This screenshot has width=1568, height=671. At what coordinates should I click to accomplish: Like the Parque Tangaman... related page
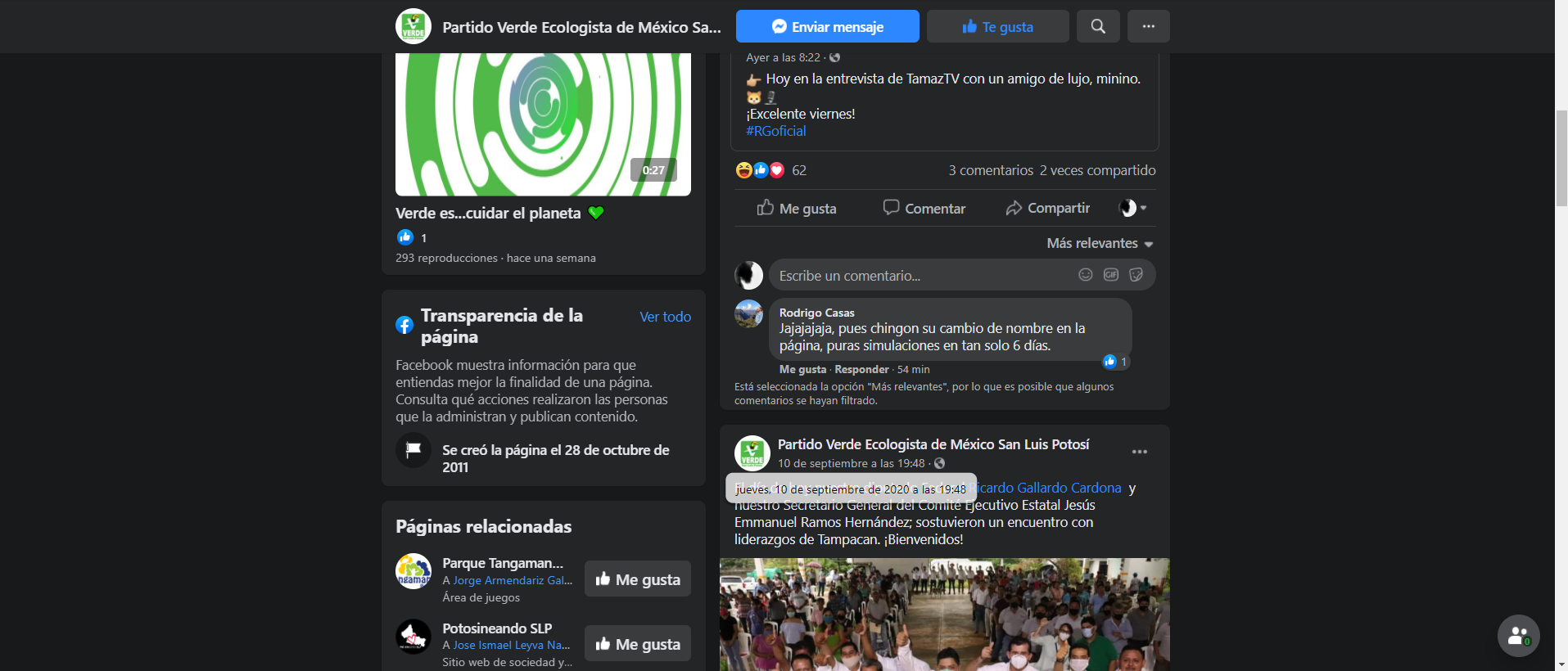(638, 579)
